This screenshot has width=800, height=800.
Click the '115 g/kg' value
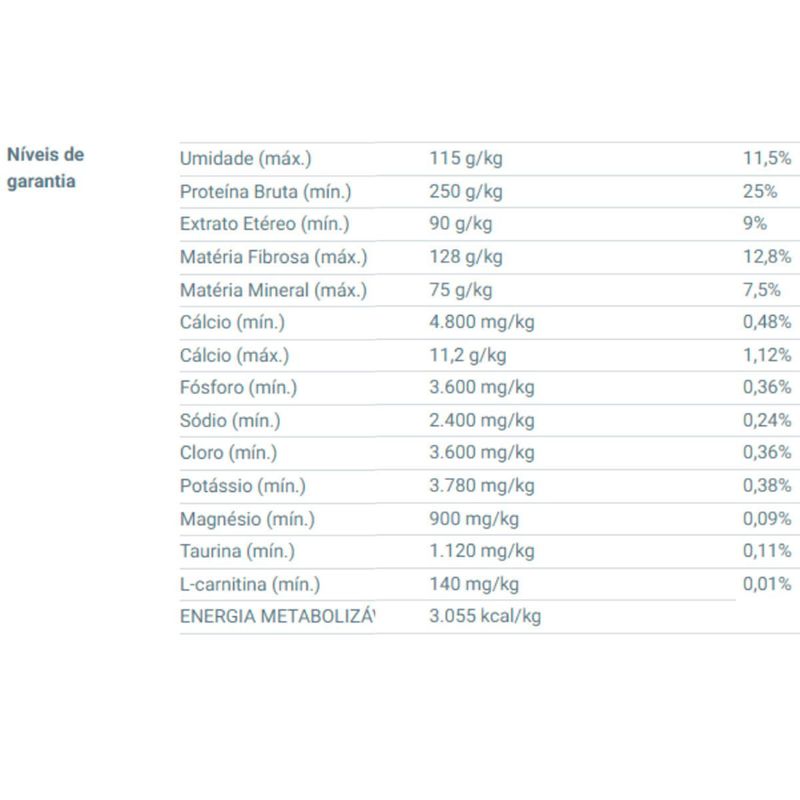(465, 159)
